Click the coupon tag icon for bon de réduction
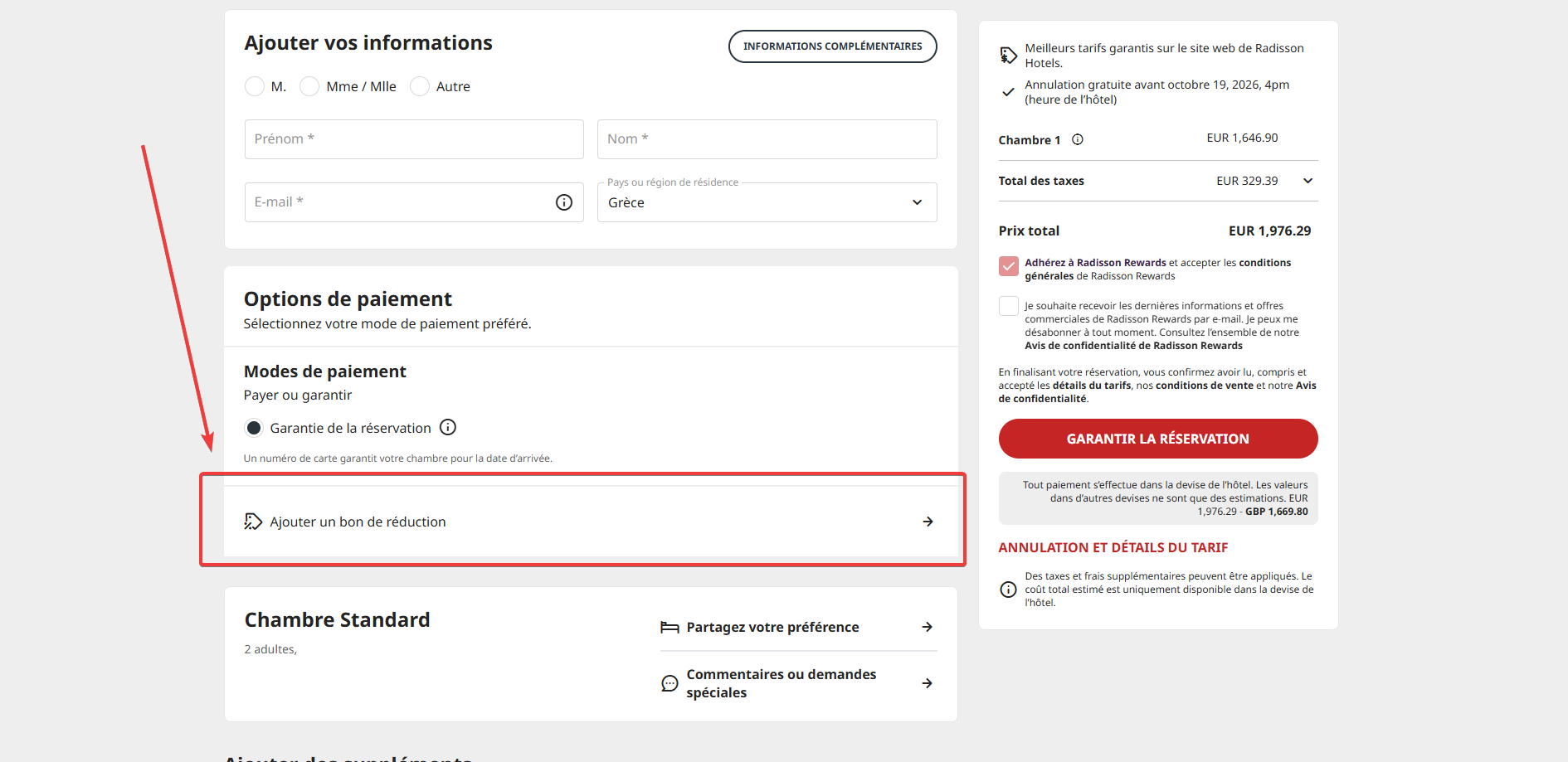 [253, 522]
